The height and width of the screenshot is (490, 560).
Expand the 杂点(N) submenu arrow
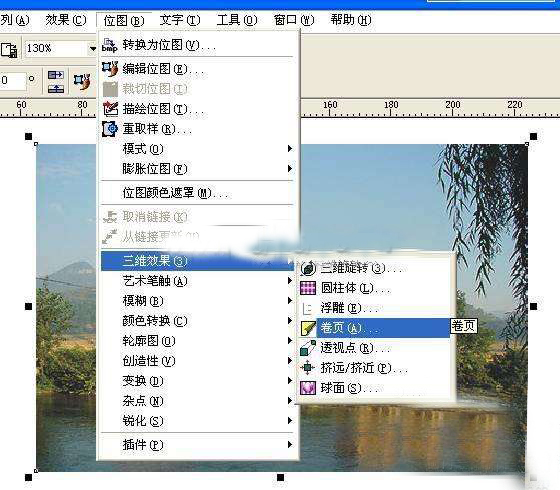click(290, 401)
